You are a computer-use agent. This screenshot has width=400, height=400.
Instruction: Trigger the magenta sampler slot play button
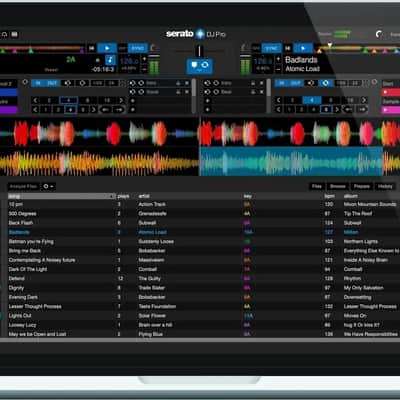[386, 110]
